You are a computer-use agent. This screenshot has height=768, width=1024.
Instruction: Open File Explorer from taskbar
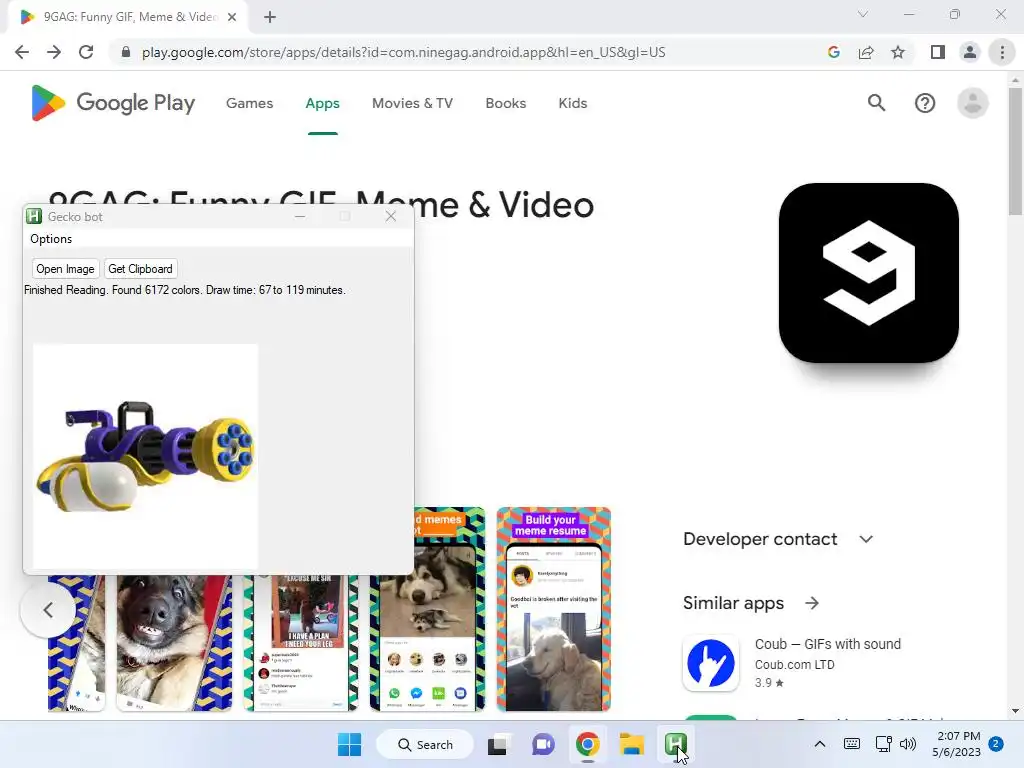point(632,744)
